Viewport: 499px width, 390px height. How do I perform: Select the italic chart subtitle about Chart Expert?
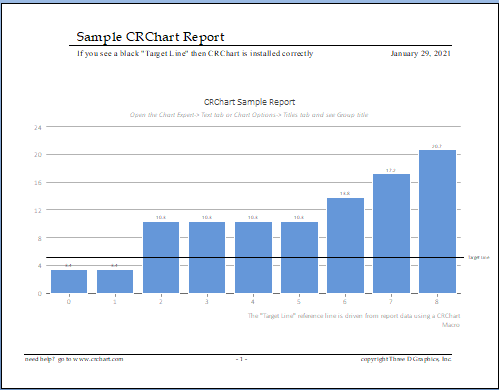[249, 115]
